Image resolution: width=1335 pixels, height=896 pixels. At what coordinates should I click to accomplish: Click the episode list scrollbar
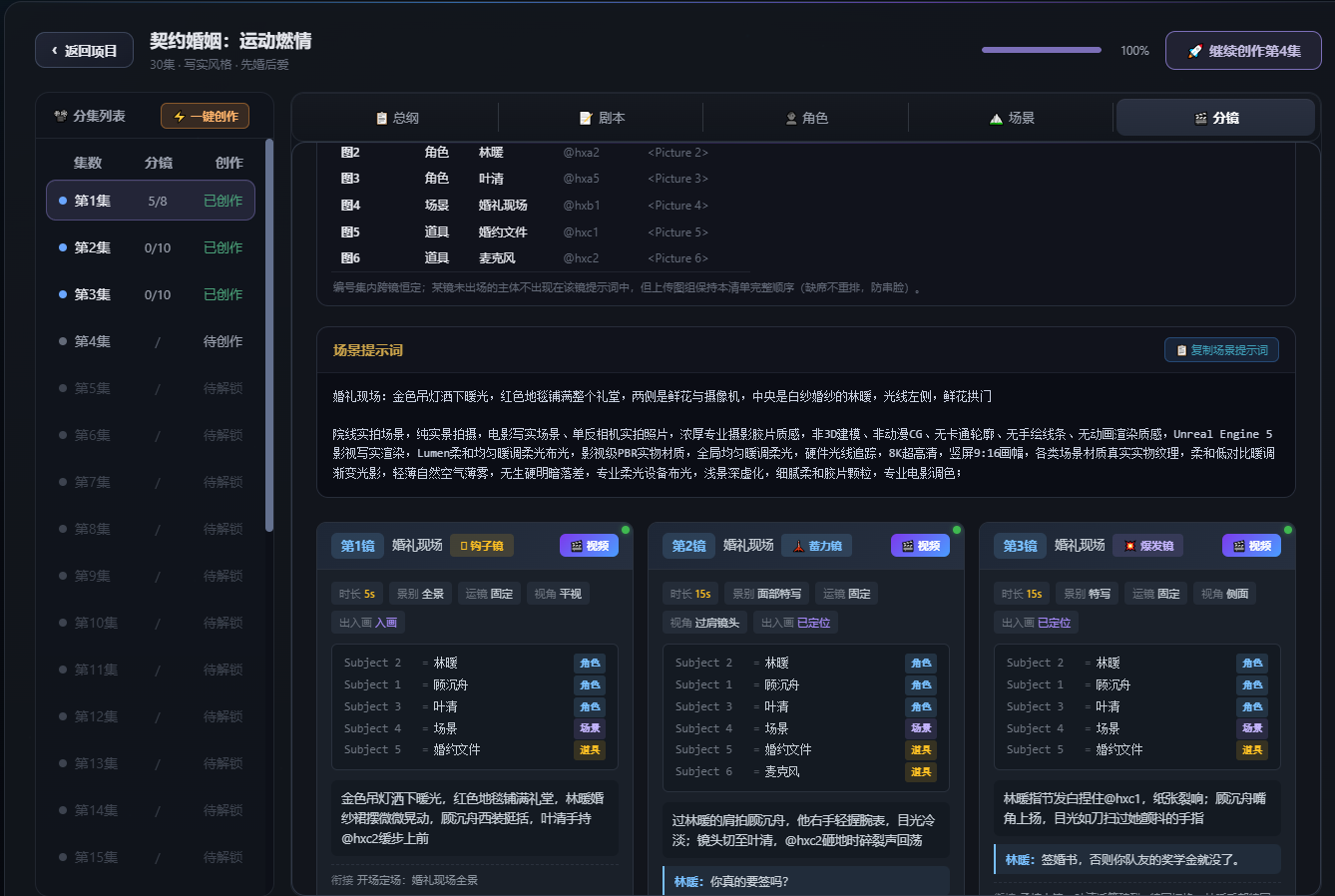click(269, 335)
